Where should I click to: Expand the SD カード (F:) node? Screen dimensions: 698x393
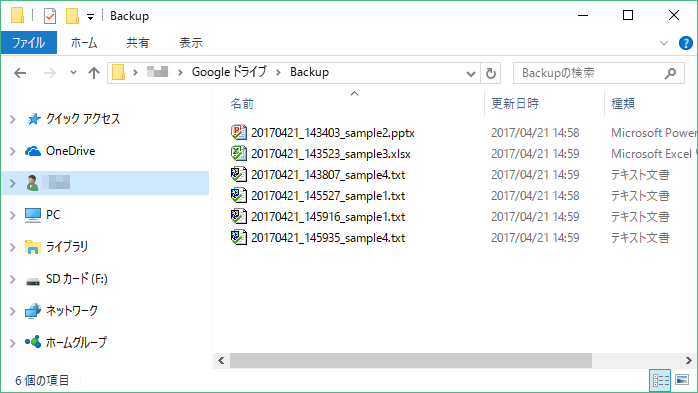click(13, 280)
